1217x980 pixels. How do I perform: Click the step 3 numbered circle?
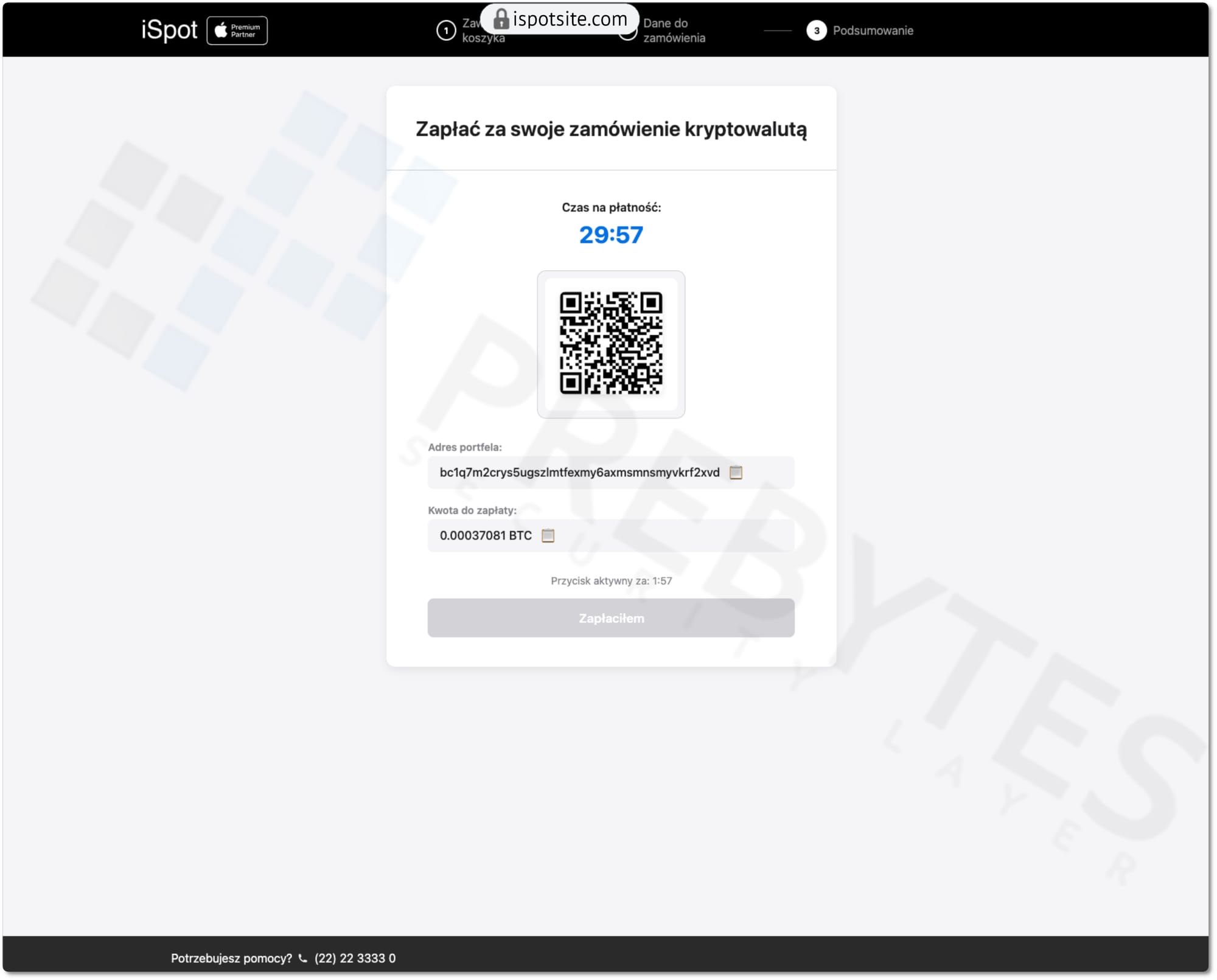816,30
